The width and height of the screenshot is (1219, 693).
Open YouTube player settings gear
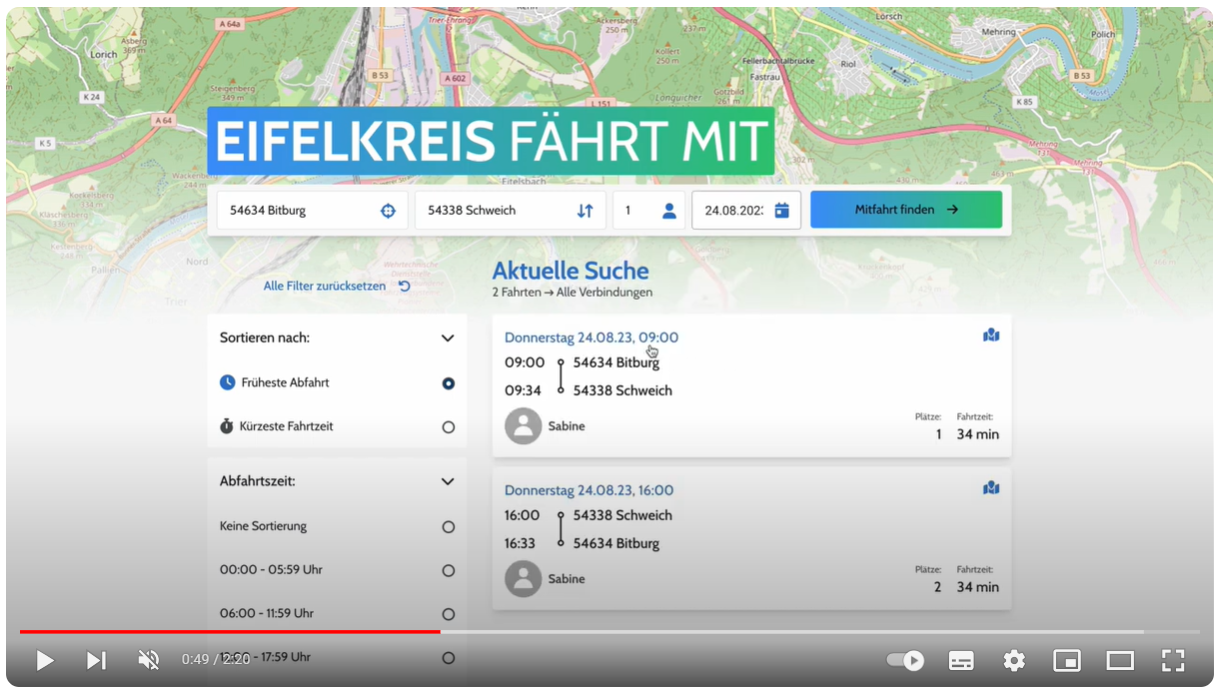pos(1014,660)
